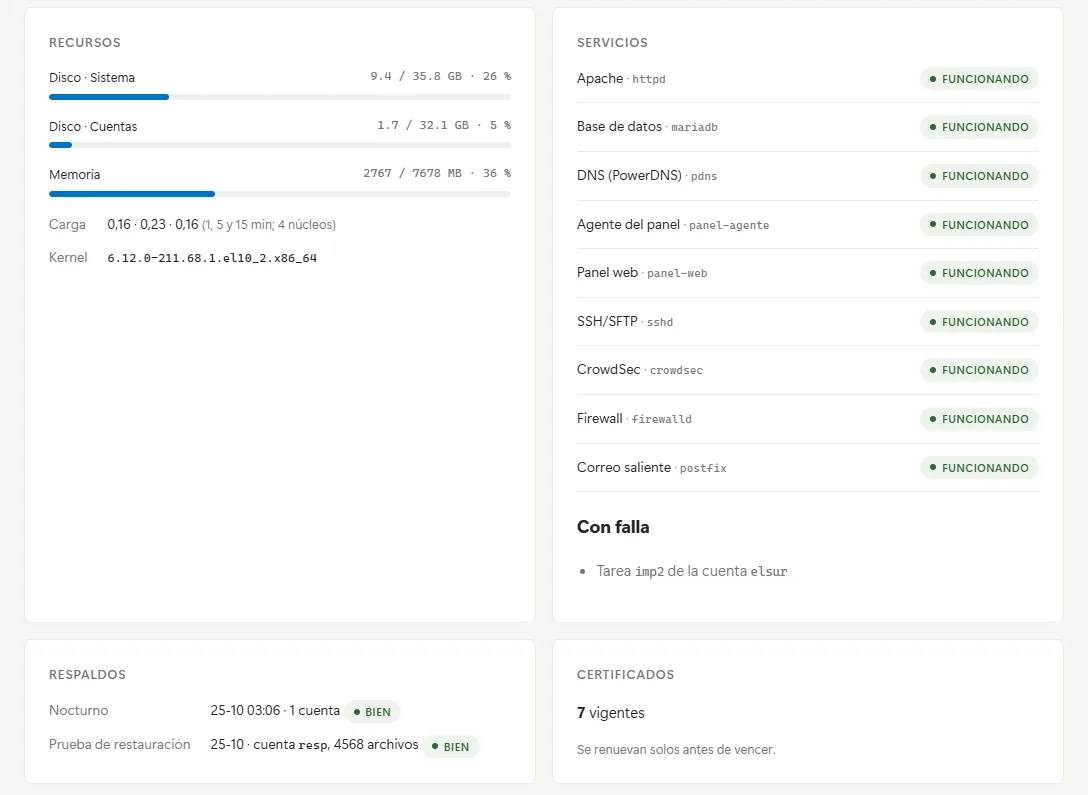1088x795 pixels.
Task: Click the Disco · Cuentas usage progress bar
Action: (x=280, y=145)
